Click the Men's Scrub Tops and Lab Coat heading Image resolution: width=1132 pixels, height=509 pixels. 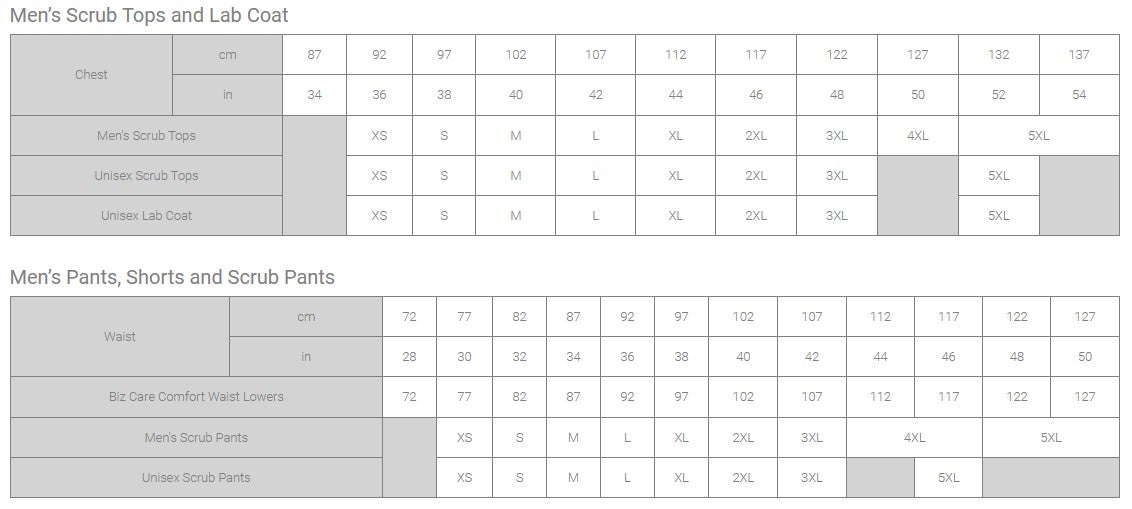149,15
